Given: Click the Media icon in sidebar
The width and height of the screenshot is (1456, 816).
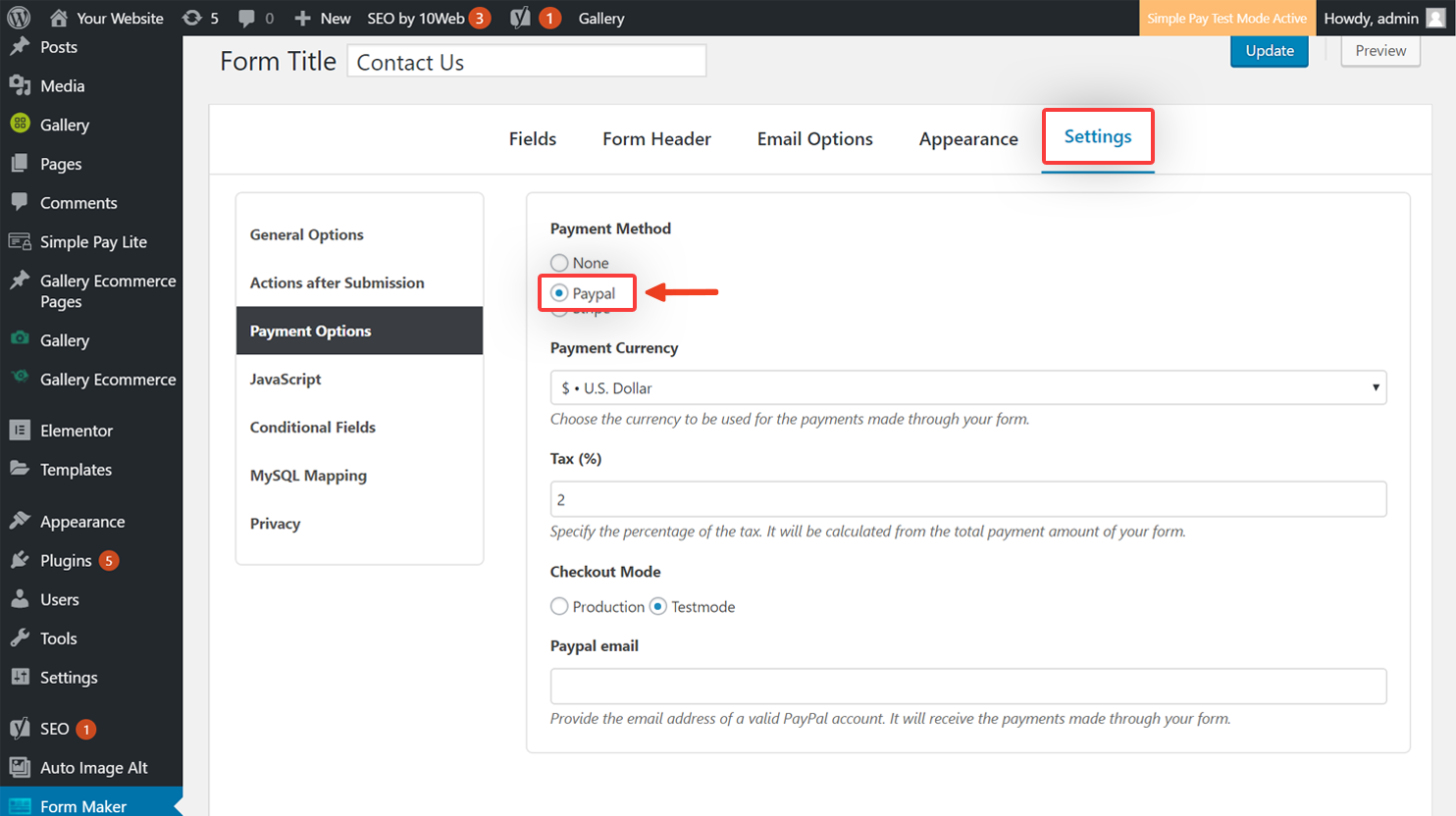Looking at the screenshot, I should point(20,85).
